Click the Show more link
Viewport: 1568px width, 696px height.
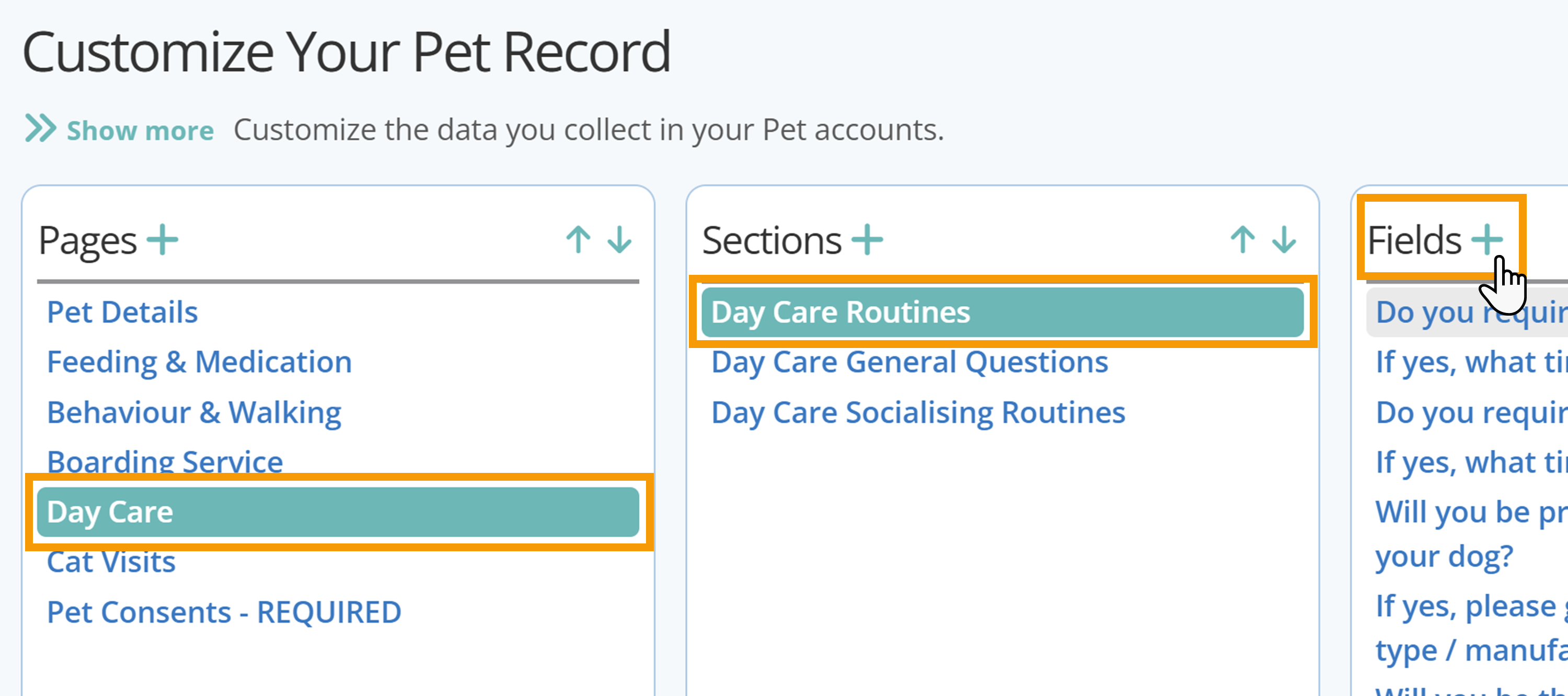[x=140, y=130]
